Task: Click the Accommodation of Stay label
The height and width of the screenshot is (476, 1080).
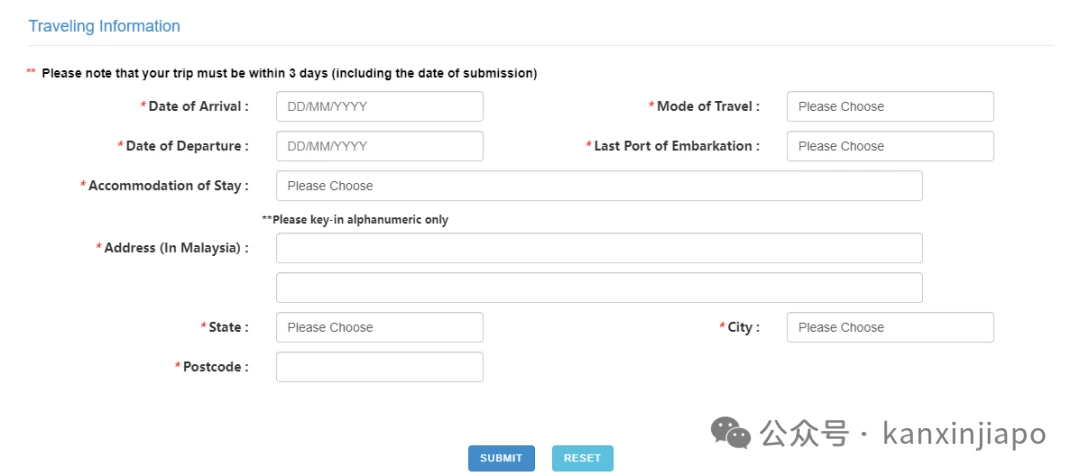Action: (165, 186)
